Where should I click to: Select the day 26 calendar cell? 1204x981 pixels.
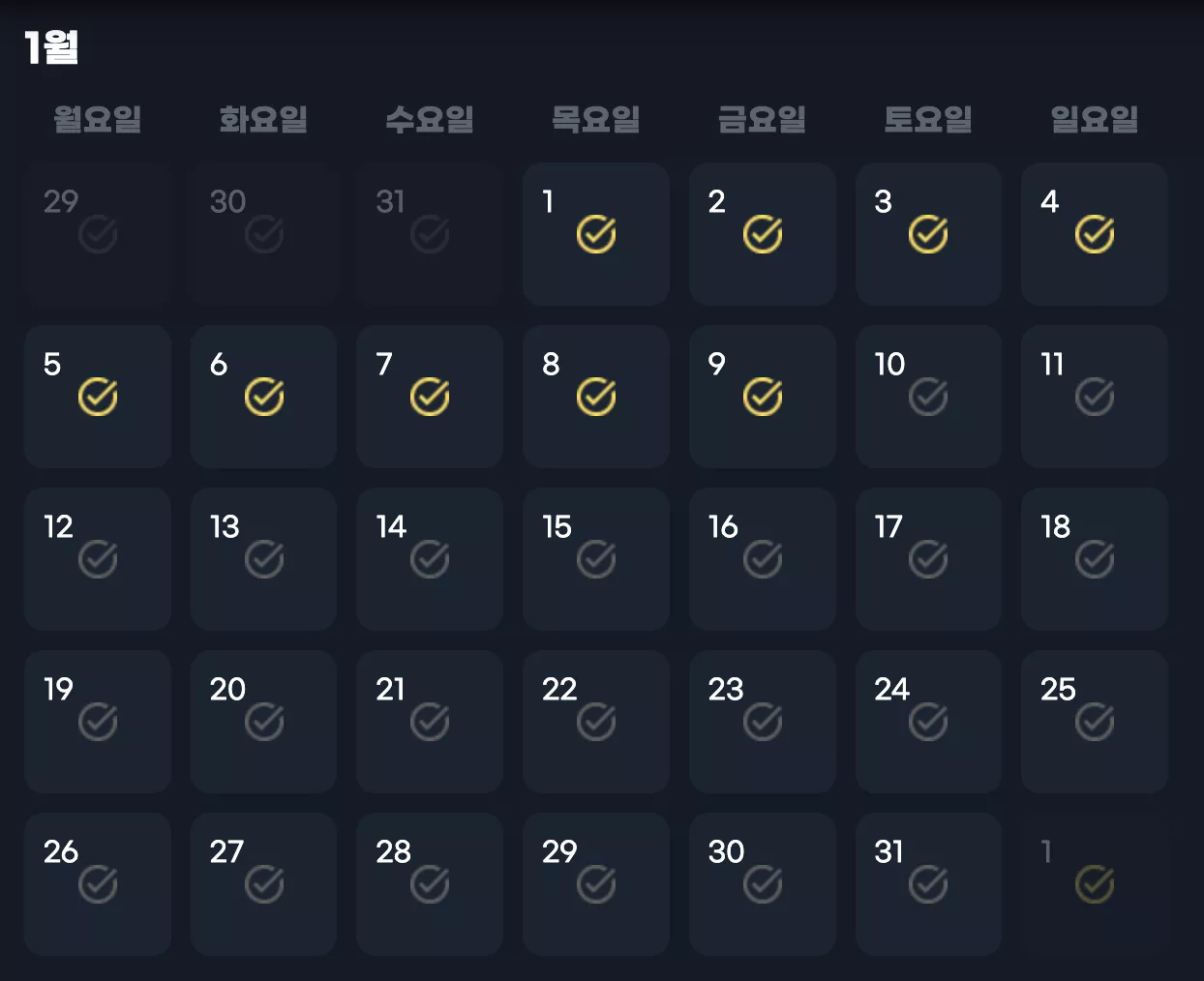[98, 884]
